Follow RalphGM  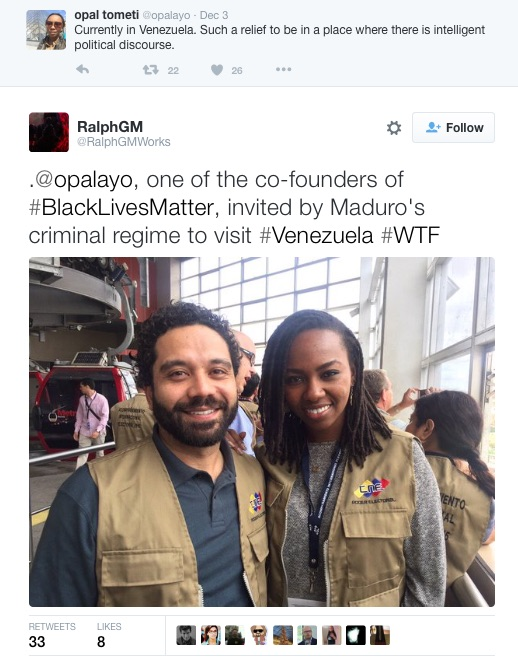coord(453,127)
